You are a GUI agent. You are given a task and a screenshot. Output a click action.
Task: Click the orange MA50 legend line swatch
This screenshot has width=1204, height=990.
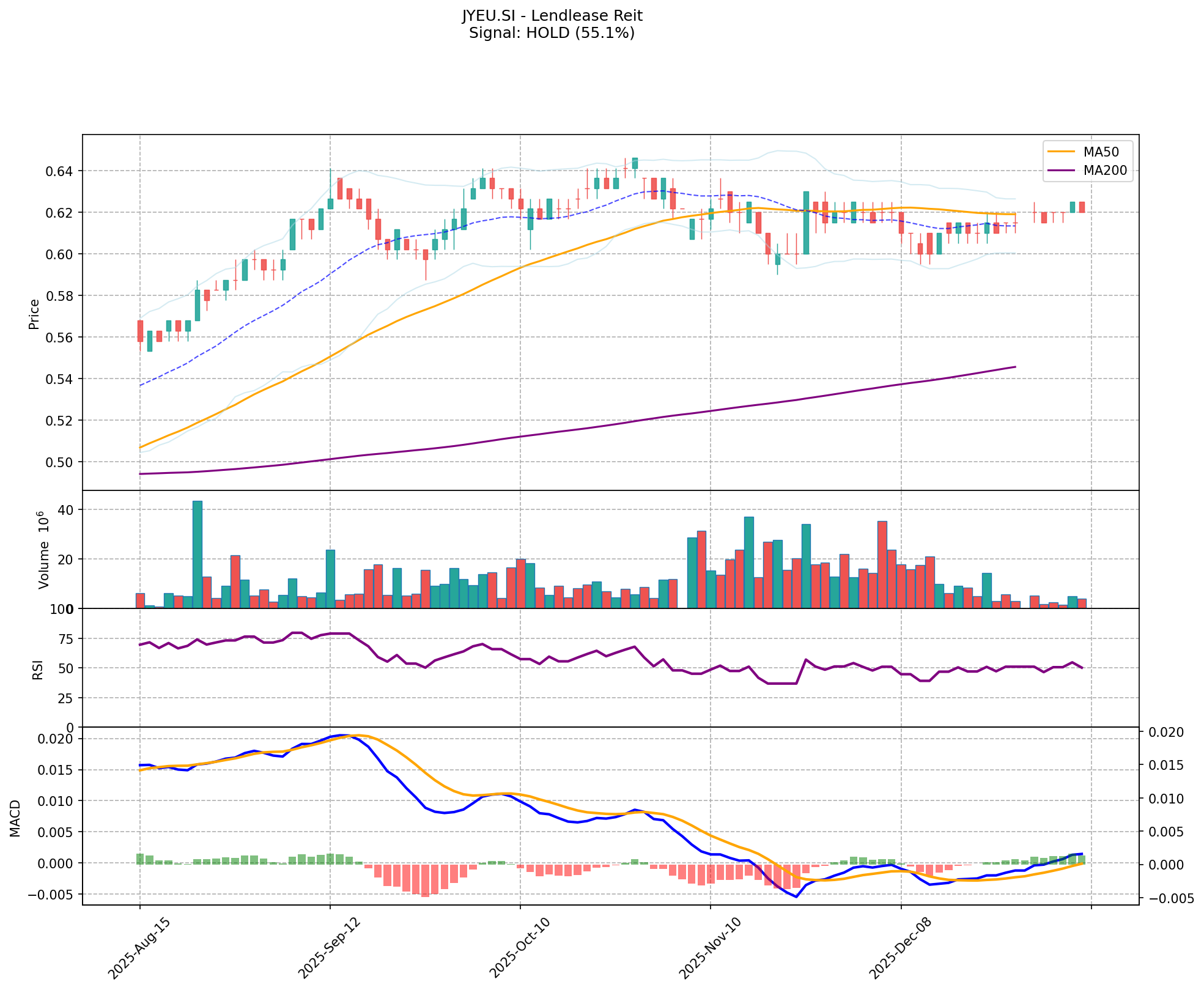pos(1062,151)
